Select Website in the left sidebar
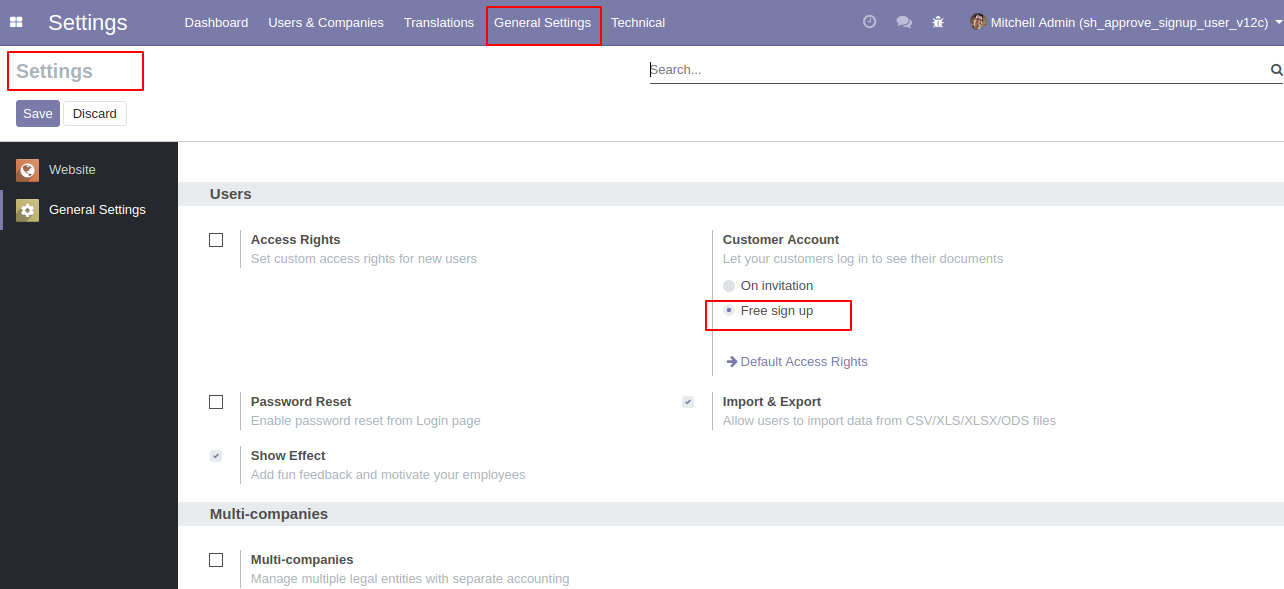 point(89,170)
